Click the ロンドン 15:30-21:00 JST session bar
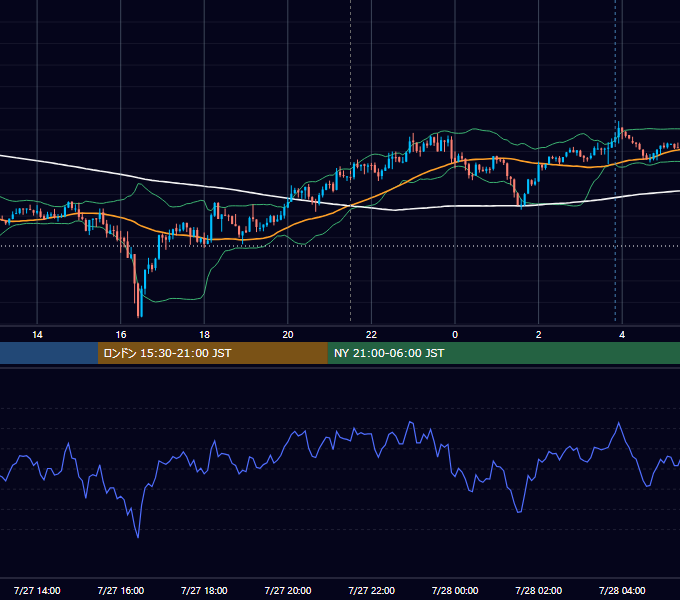 click(x=212, y=353)
